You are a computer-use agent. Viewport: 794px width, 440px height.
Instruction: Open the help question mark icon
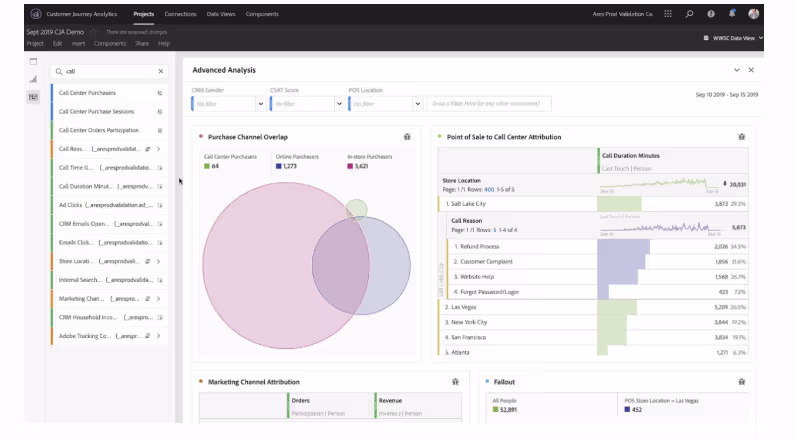pyautogui.click(x=711, y=14)
